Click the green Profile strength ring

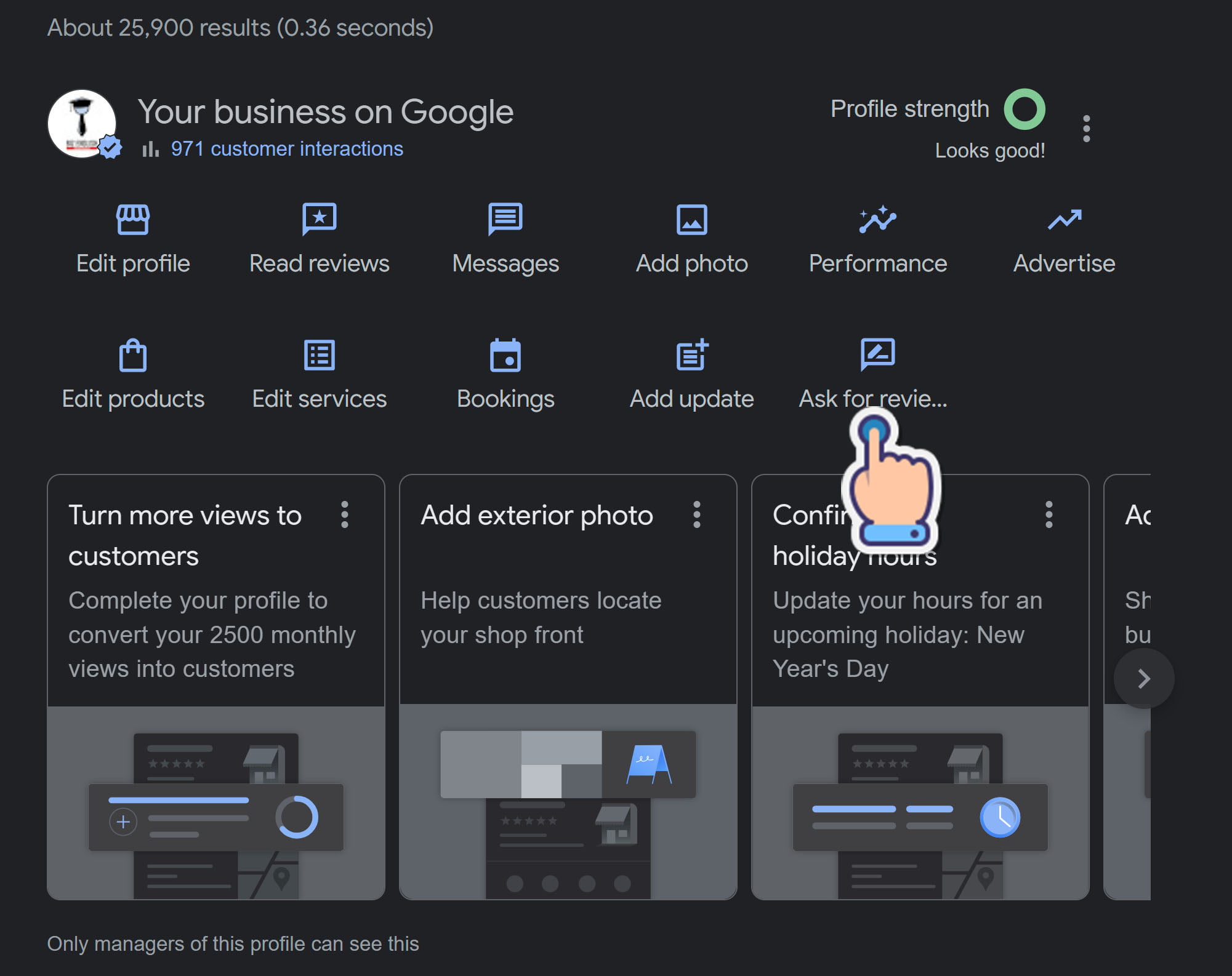[1025, 110]
